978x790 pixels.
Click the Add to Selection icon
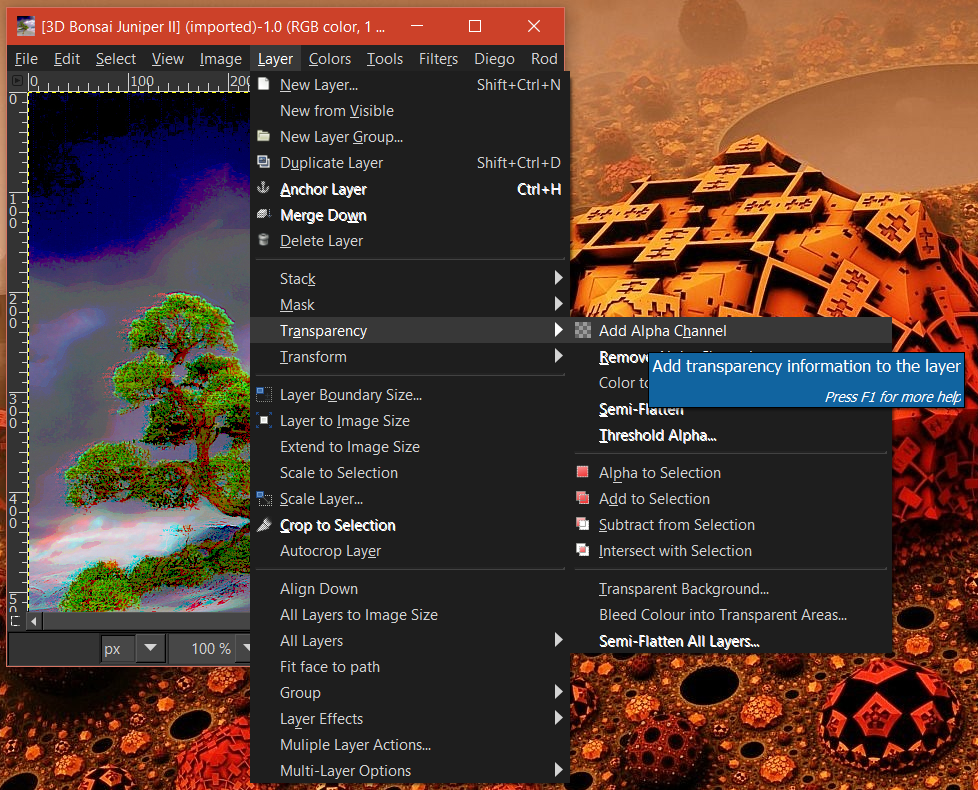pos(583,498)
